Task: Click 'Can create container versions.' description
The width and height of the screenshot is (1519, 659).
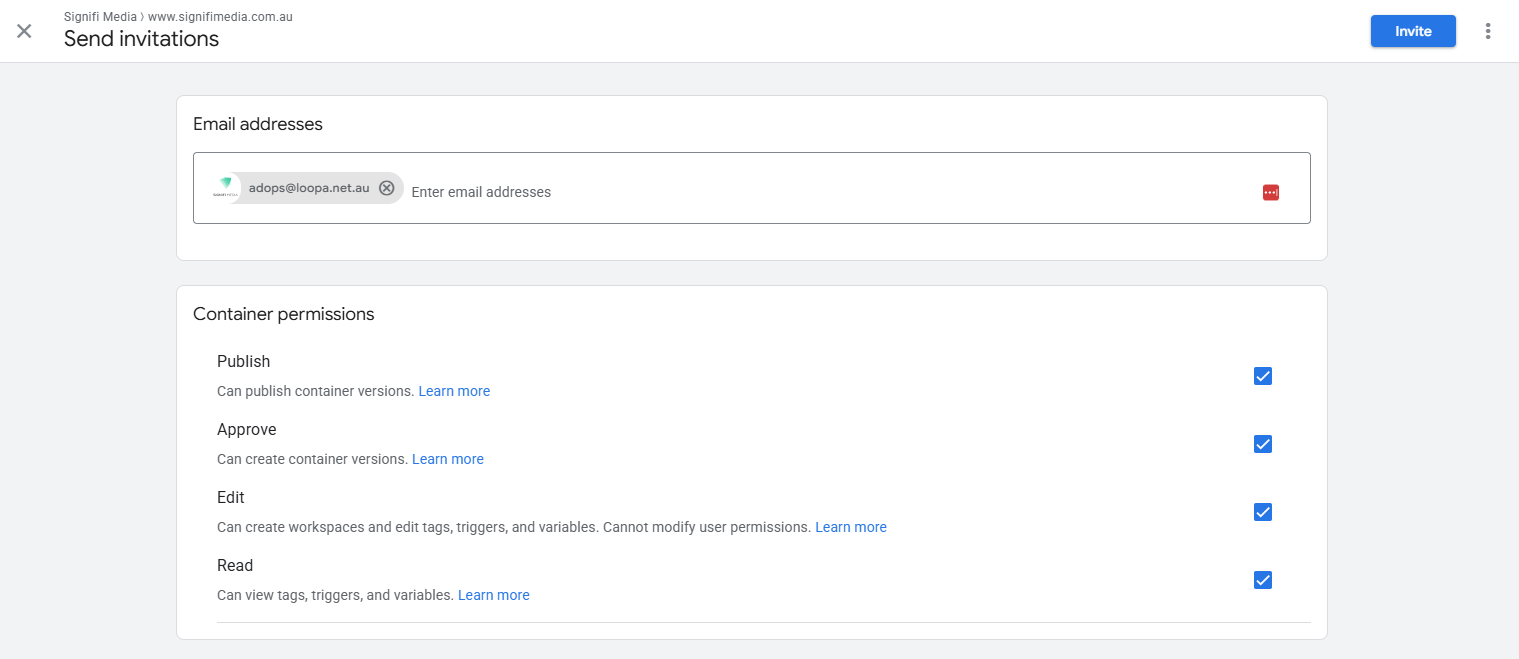Action: (313, 459)
